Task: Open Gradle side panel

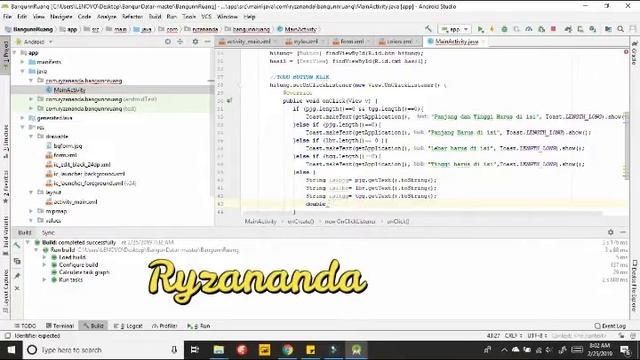Action: tap(635, 53)
